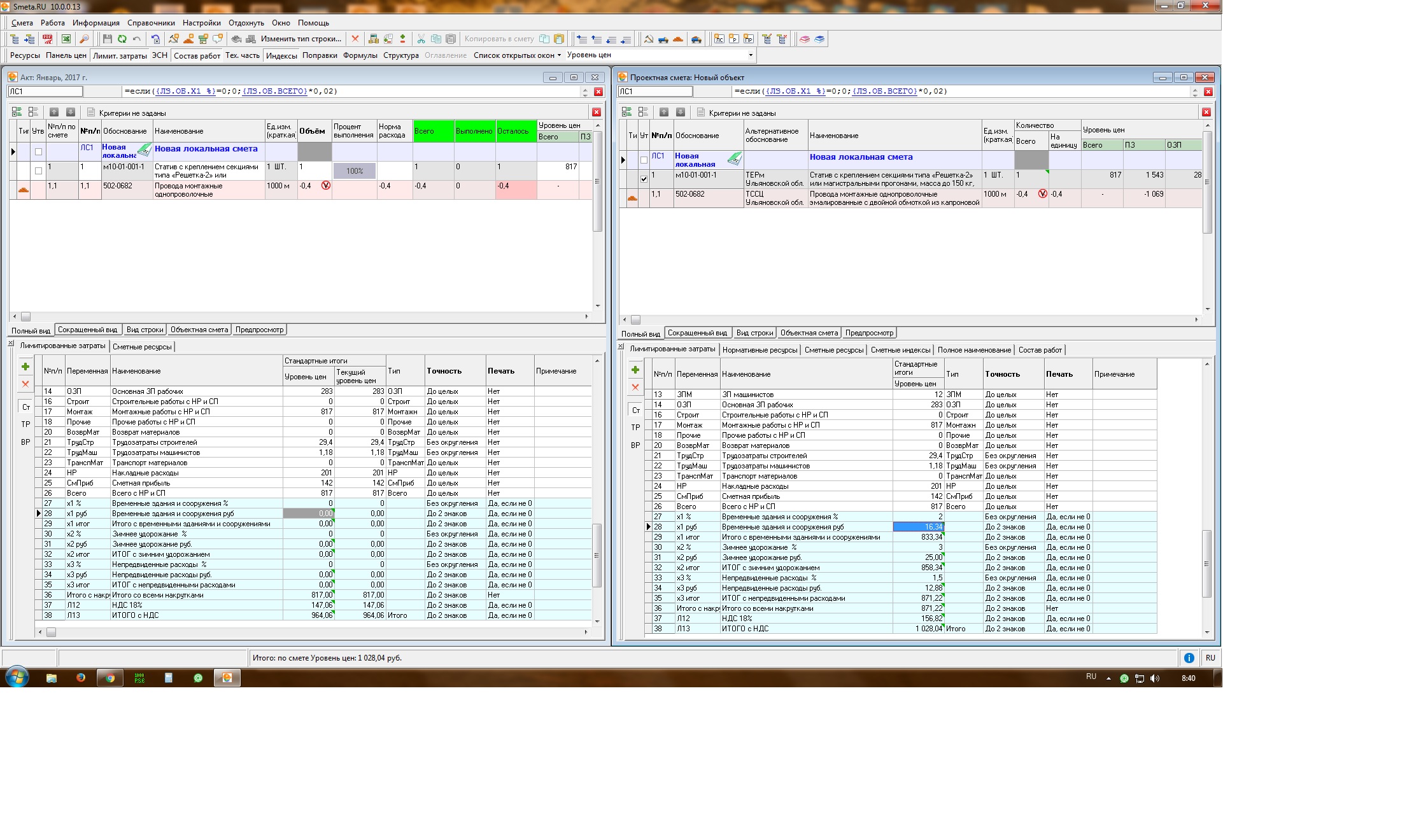Screen dimensions: 1421x840
Task: Click the green plus in Акт limited costs panel
Action: point(25,367)
